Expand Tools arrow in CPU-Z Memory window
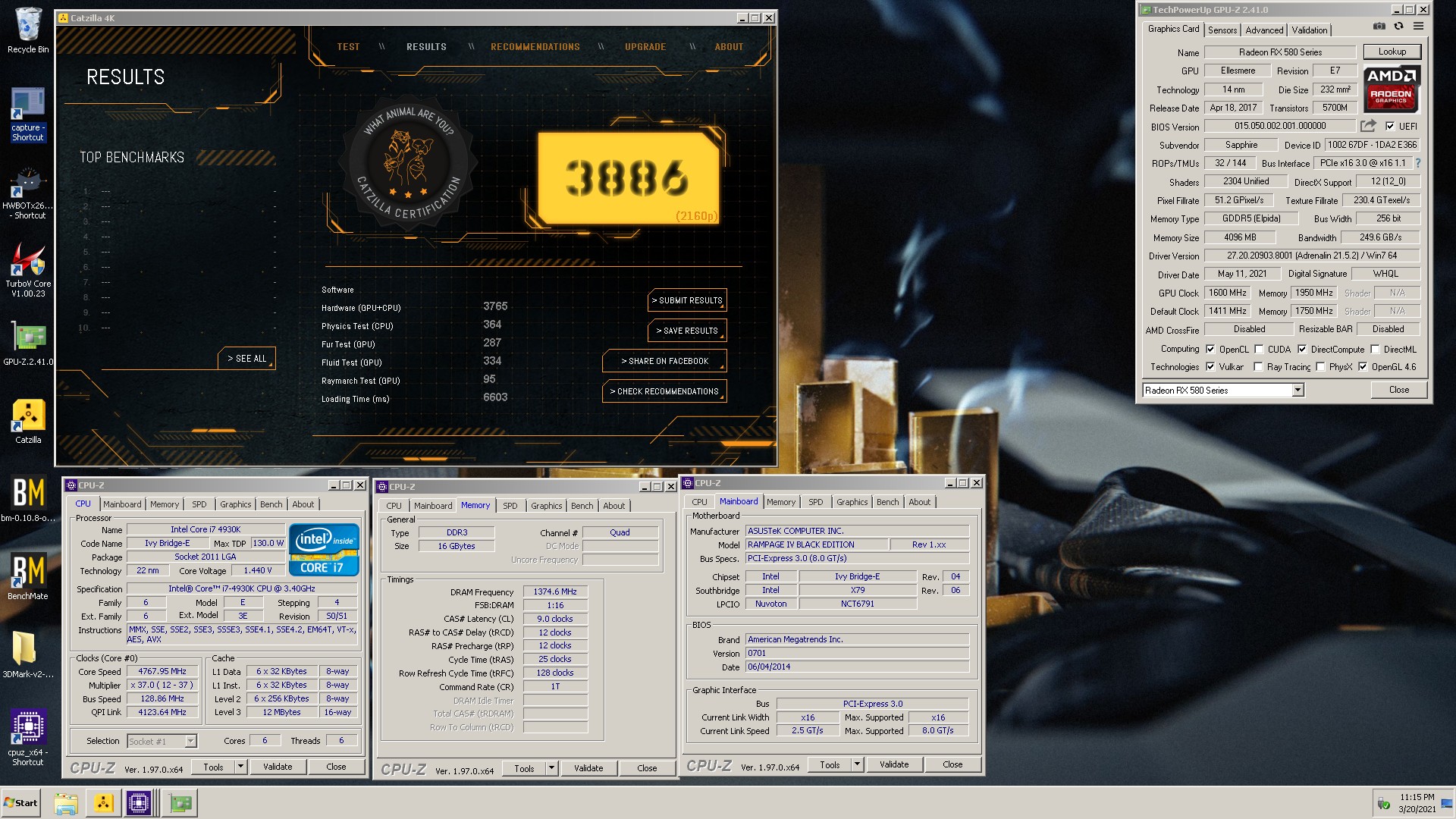The width and height of the screenshot is (1456, 819). 551,768
